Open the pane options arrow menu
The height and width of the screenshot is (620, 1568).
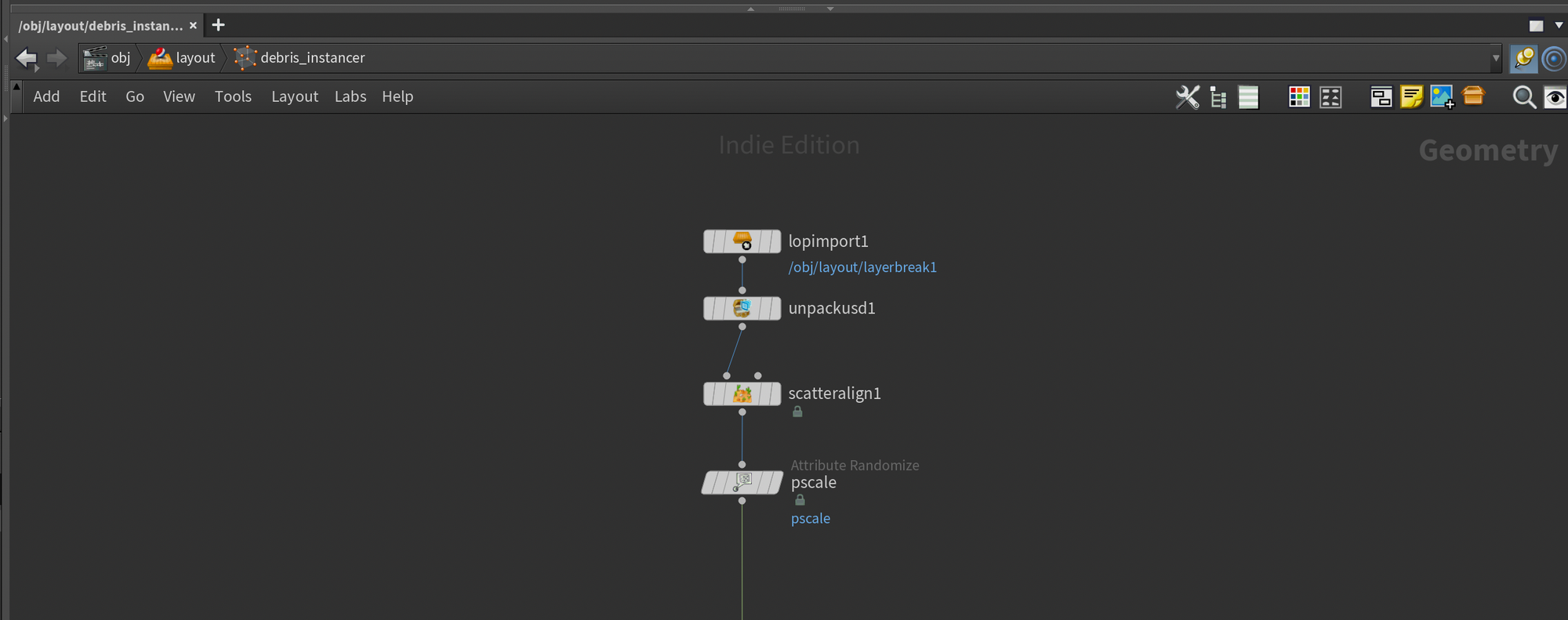pos(1559,26)
